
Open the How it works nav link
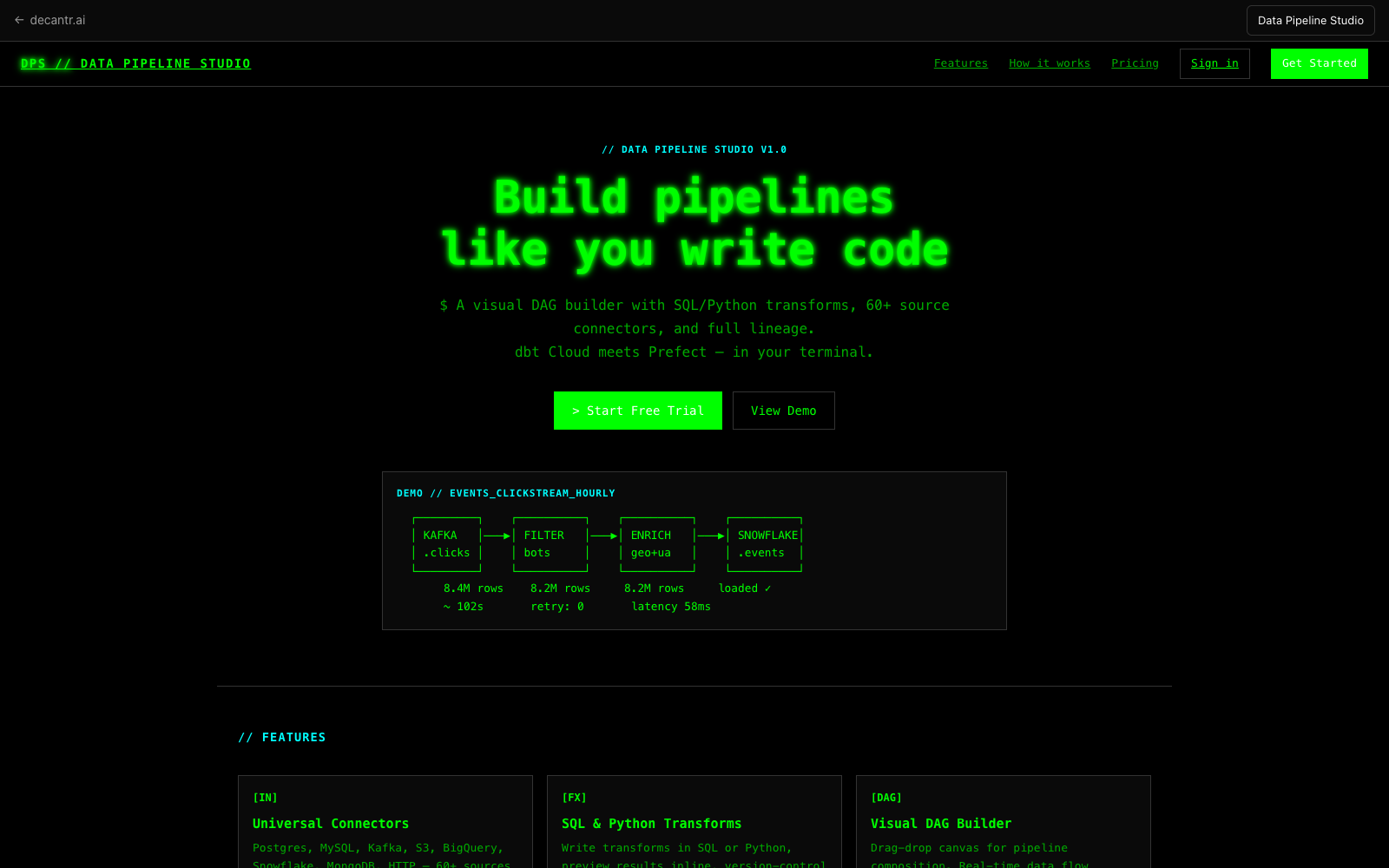1049,63
